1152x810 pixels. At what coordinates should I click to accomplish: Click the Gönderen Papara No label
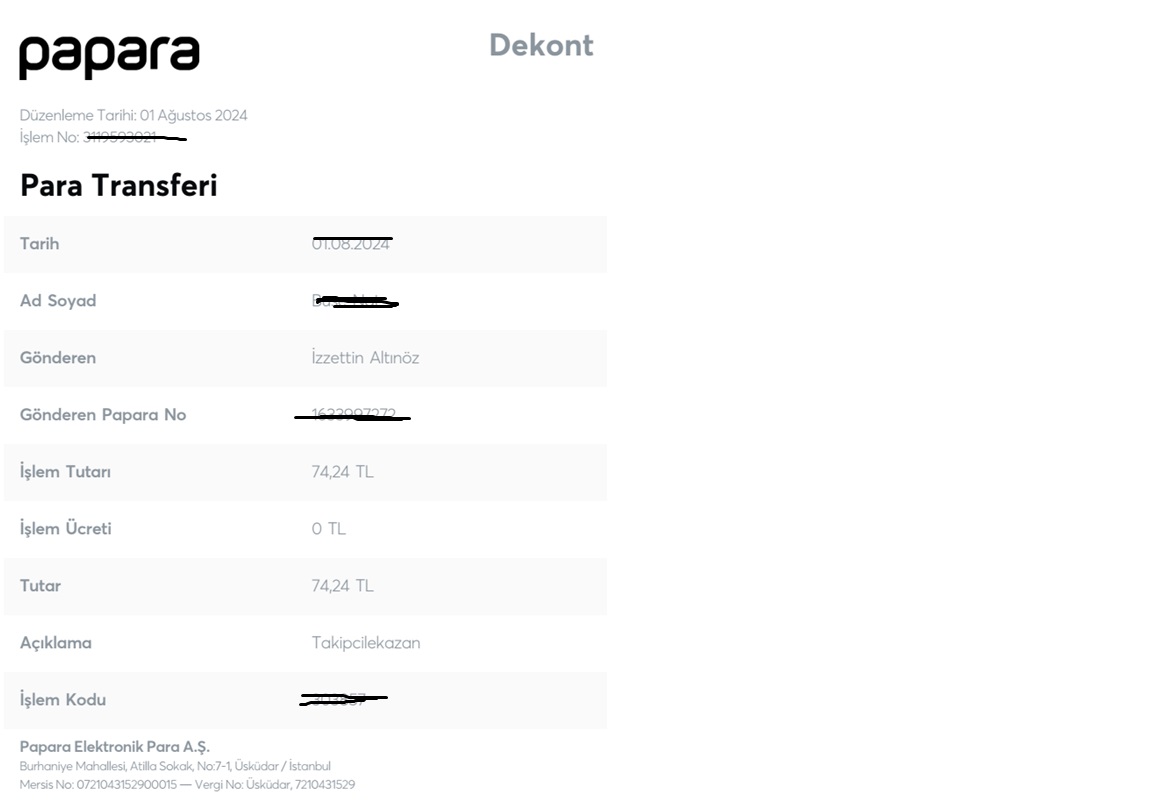pos(103,415)
